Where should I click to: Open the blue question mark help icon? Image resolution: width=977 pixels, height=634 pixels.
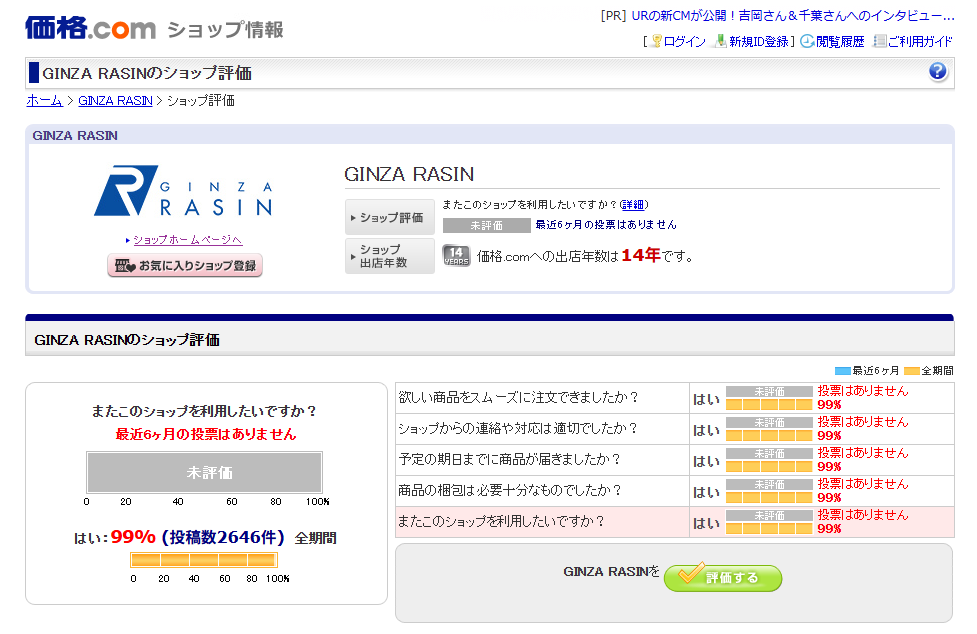tap(938, 72)
